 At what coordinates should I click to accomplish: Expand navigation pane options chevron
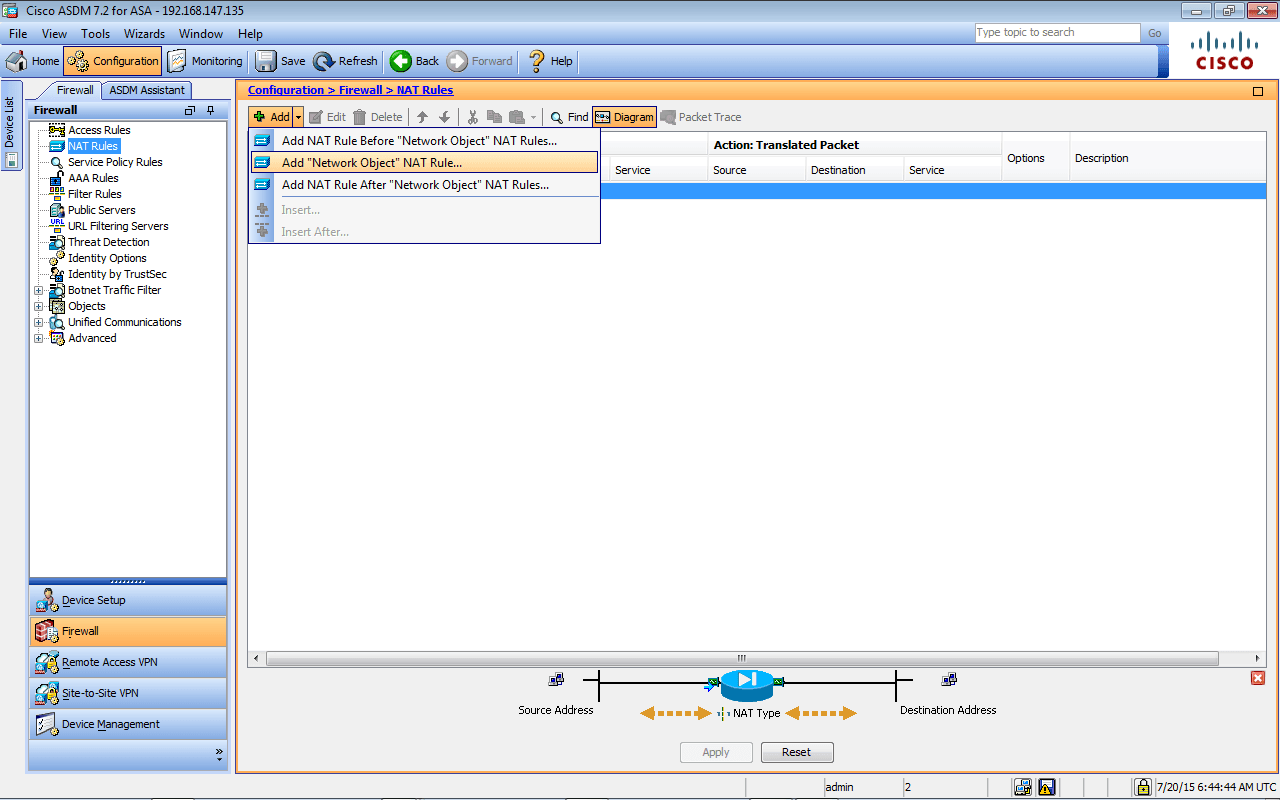[219, 754]
